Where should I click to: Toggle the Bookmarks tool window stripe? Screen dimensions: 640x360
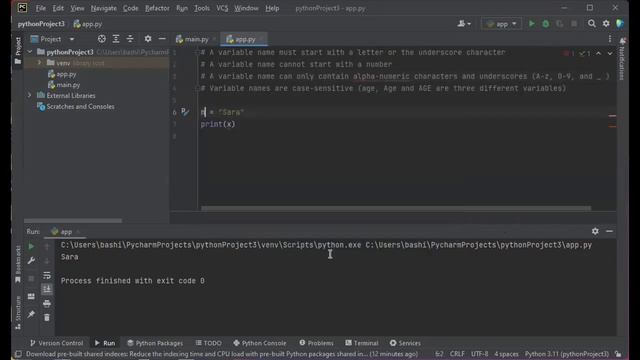pyautogui.click(x=18, y=264)
